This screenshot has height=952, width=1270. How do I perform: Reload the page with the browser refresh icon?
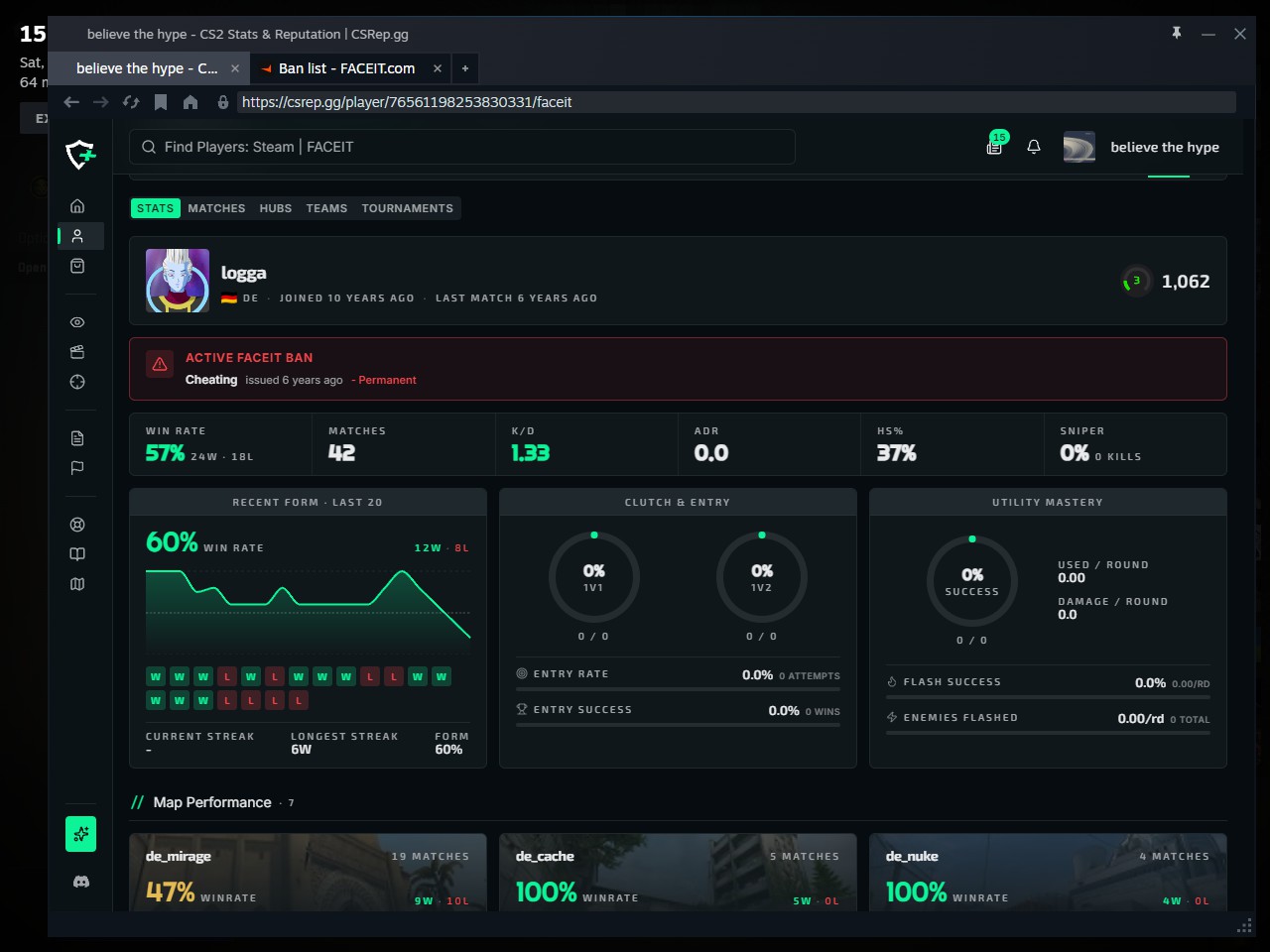(x=131, y=102)
